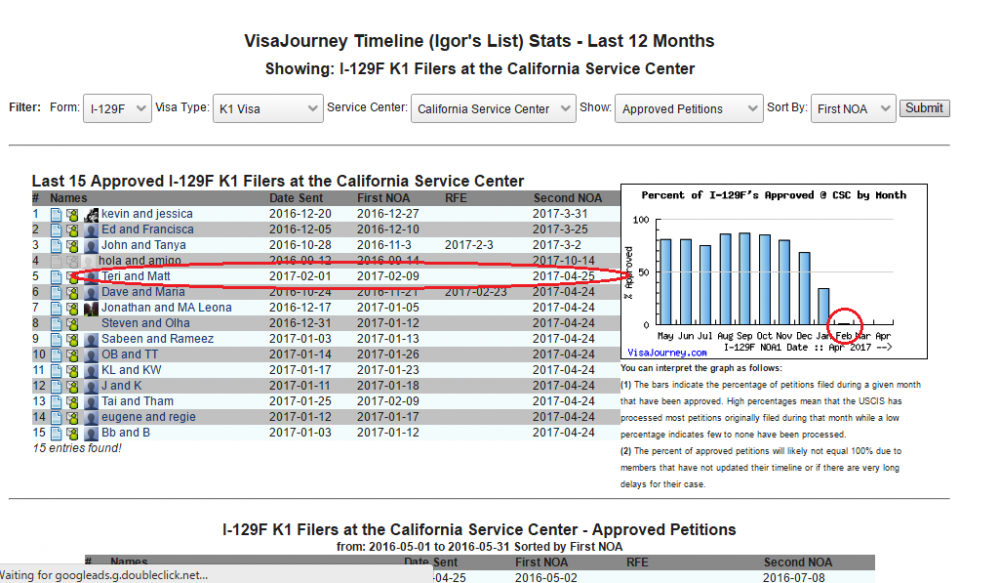Image resolution: width=1000 pixels, height=583 pixels.
Task: Open the Sort By First NOA dropdown
Action: tap(853, 108)
